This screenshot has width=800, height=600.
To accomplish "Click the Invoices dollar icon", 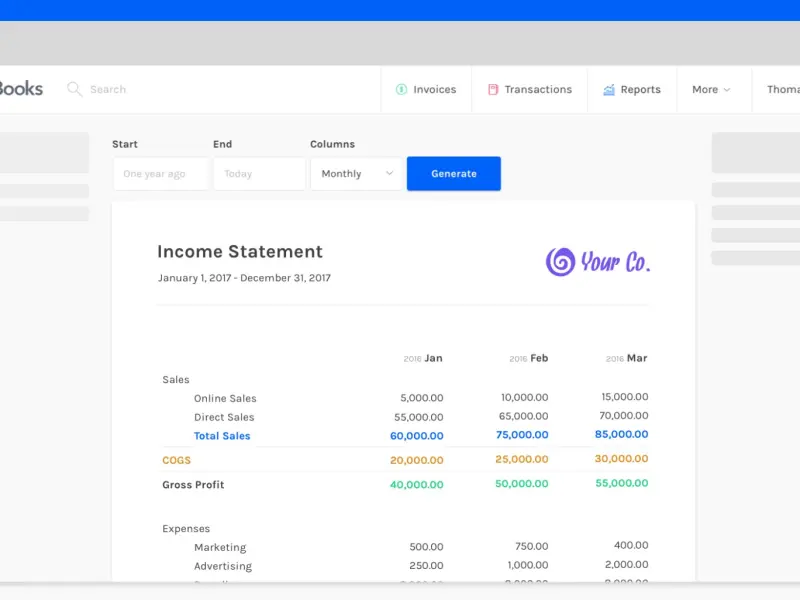I will click(x=401, y=89).
